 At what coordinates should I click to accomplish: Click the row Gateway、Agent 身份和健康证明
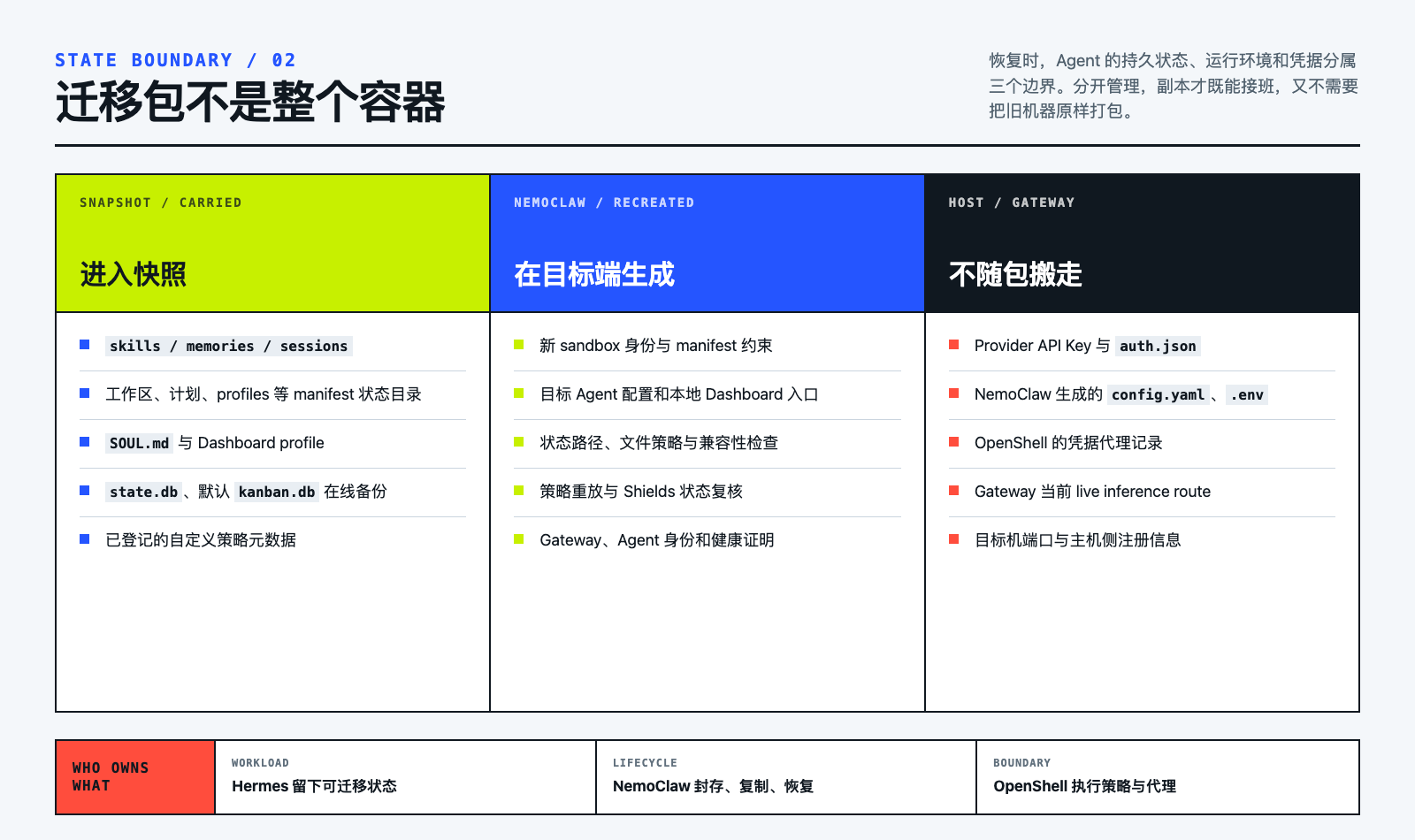coord(707,540)
